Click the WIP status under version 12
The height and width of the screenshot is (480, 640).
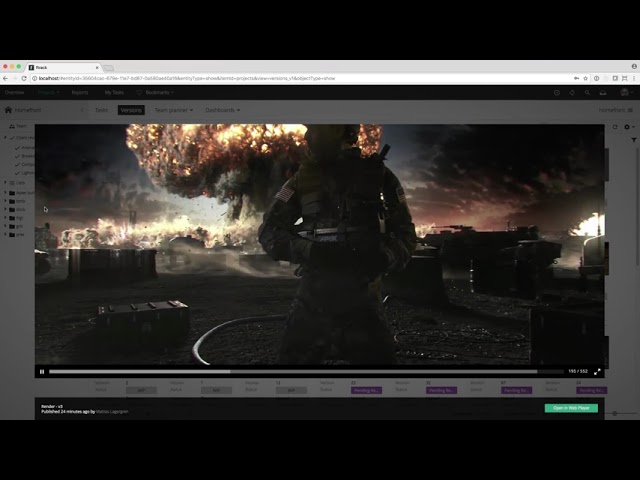(291, 390)
